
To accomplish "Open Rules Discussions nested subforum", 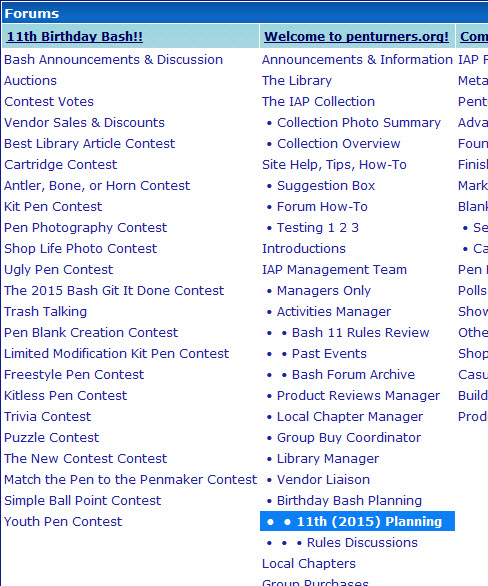I will point(362,543).
